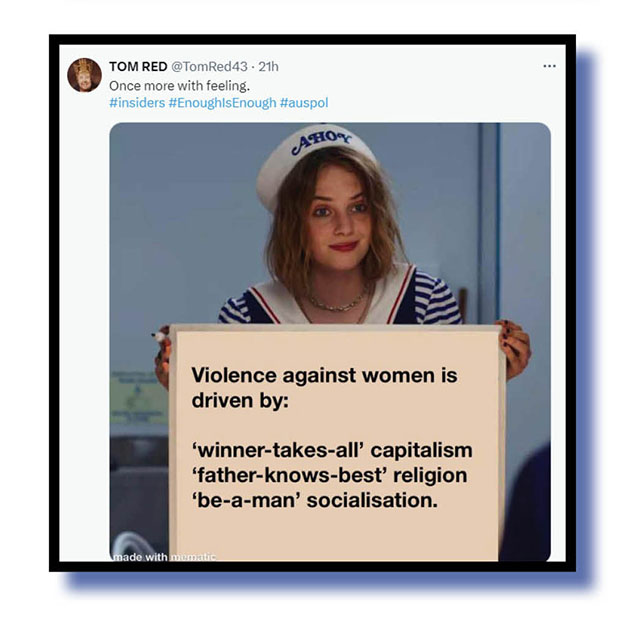Viewport: 624px width, 617px height.
Task: Click the woman's face in the meme
Action: 340,217
